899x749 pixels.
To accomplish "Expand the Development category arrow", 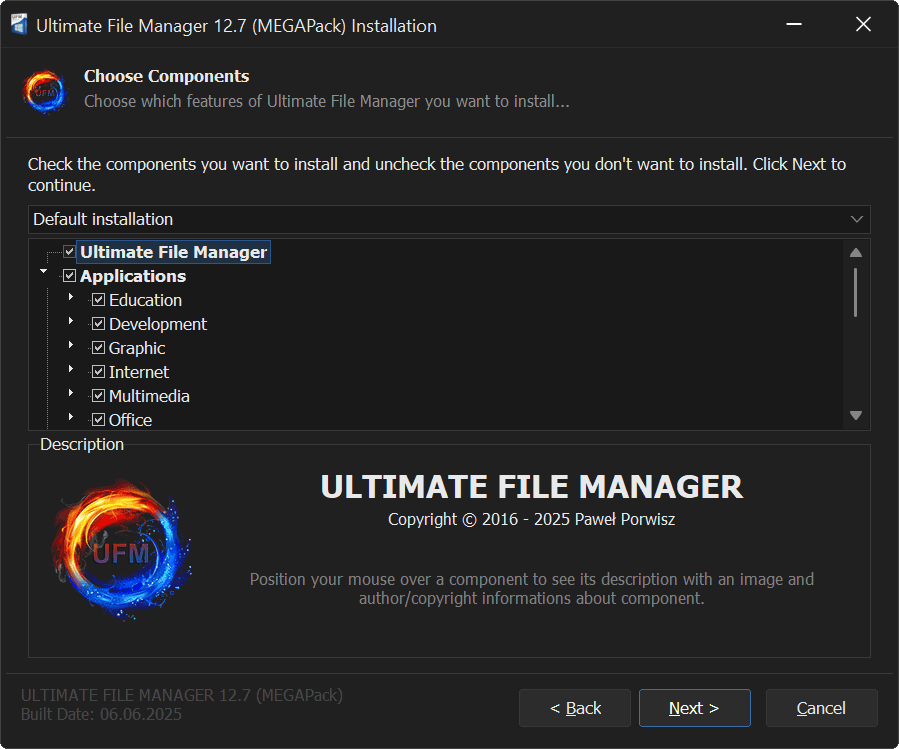I will tap(71, 321).
